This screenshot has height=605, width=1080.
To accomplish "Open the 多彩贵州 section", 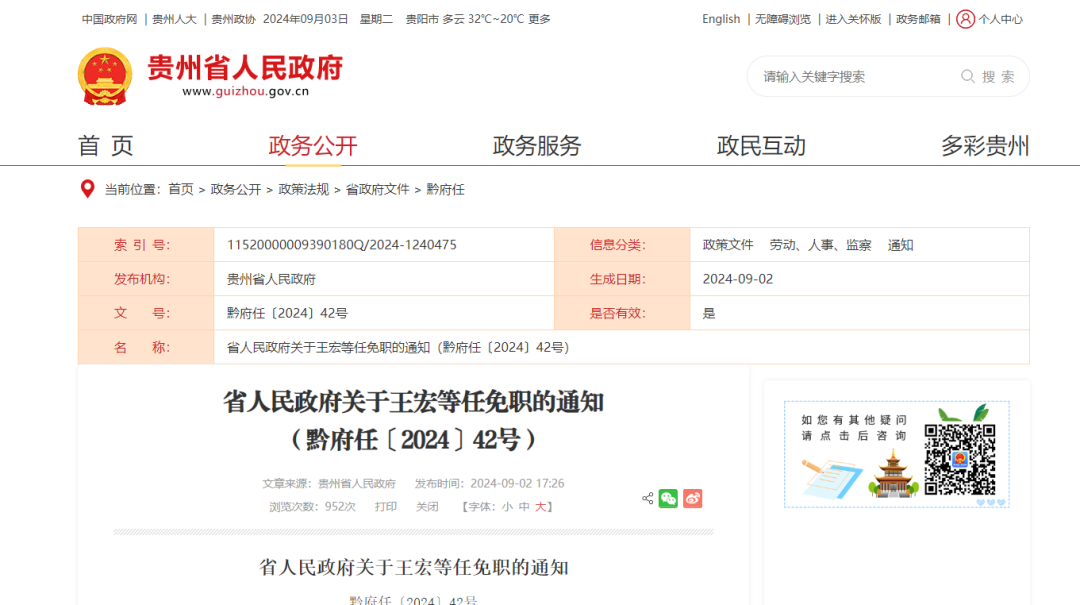I will [984, 145].
